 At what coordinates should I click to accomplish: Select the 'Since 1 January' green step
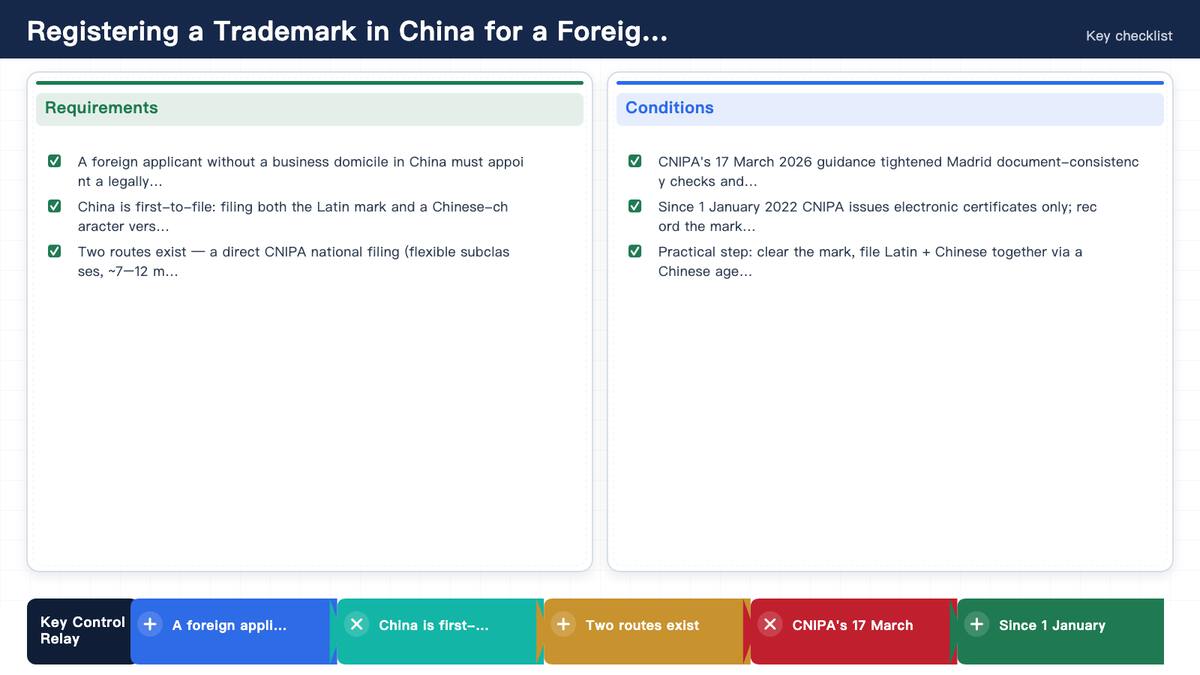coord(1061,632)
